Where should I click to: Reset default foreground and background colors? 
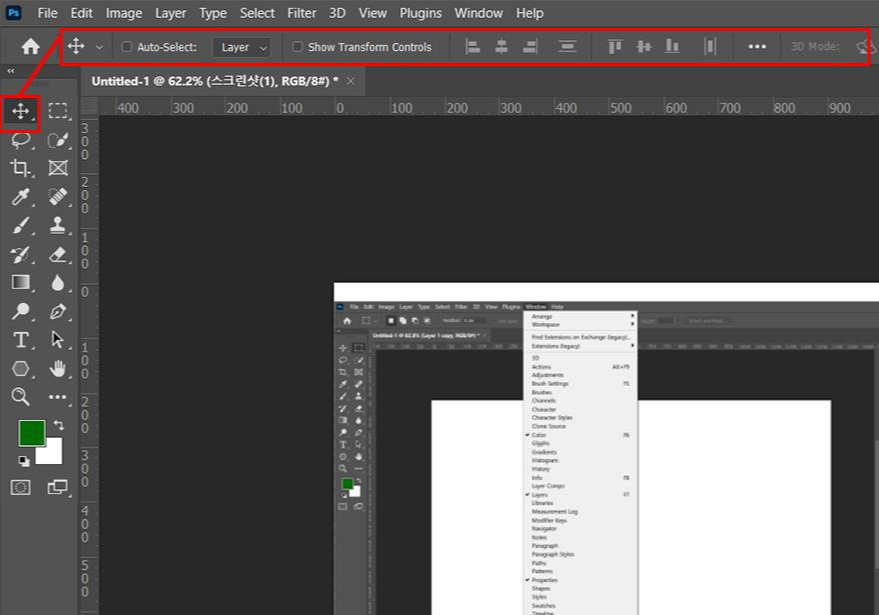click(x=24, y=461)
